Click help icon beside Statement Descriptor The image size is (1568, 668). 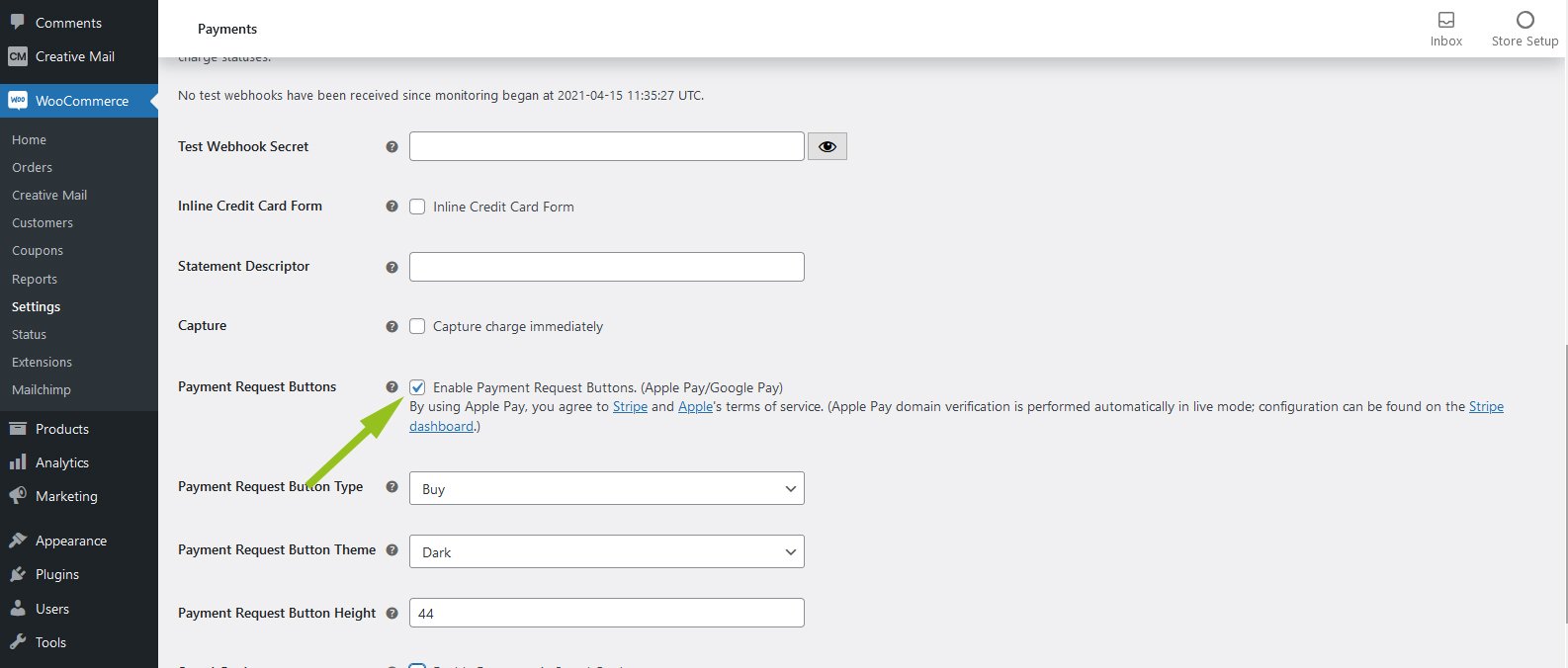coord(392,267)
